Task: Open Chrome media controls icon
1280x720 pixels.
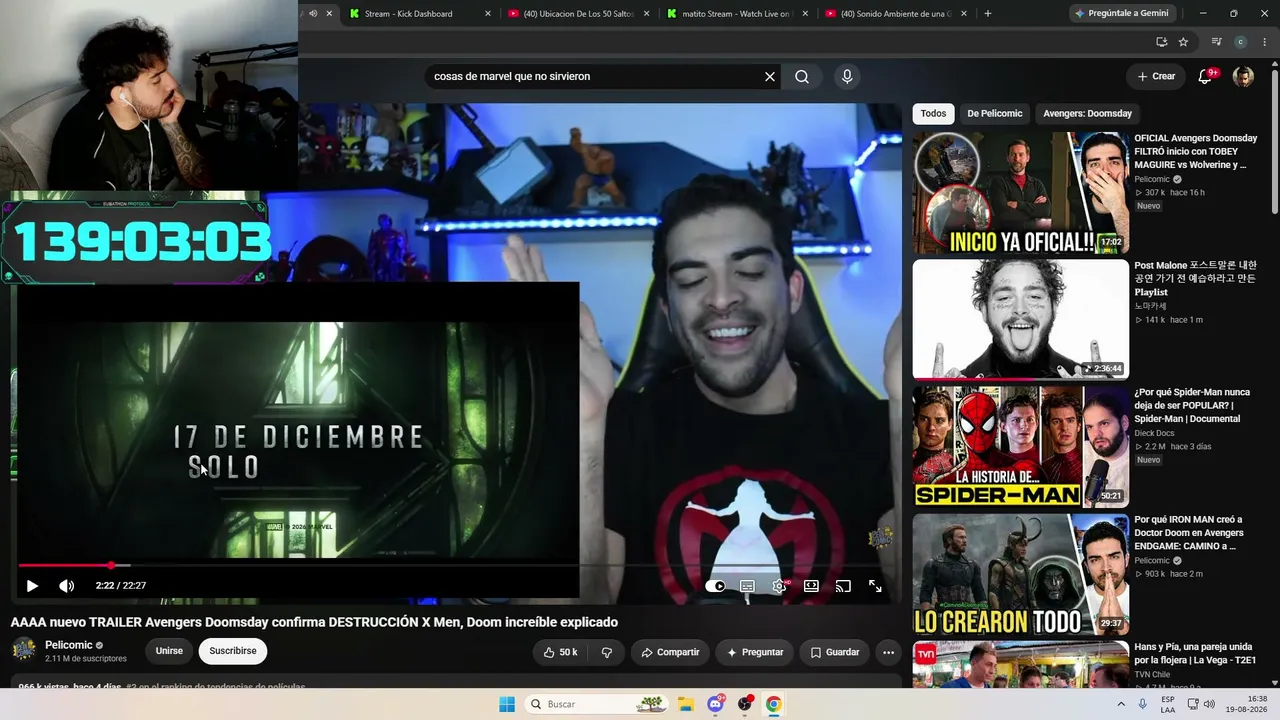Action: pyautogui.click(x=1216, y=42)
